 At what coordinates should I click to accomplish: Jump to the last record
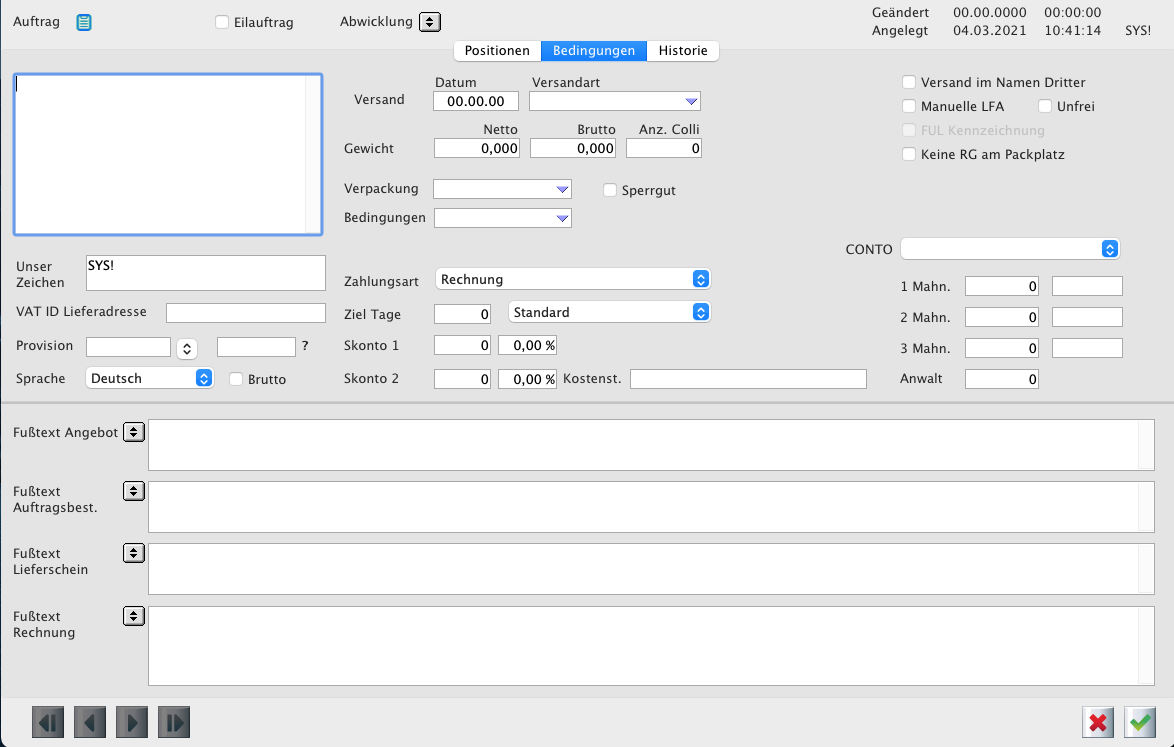174,722
